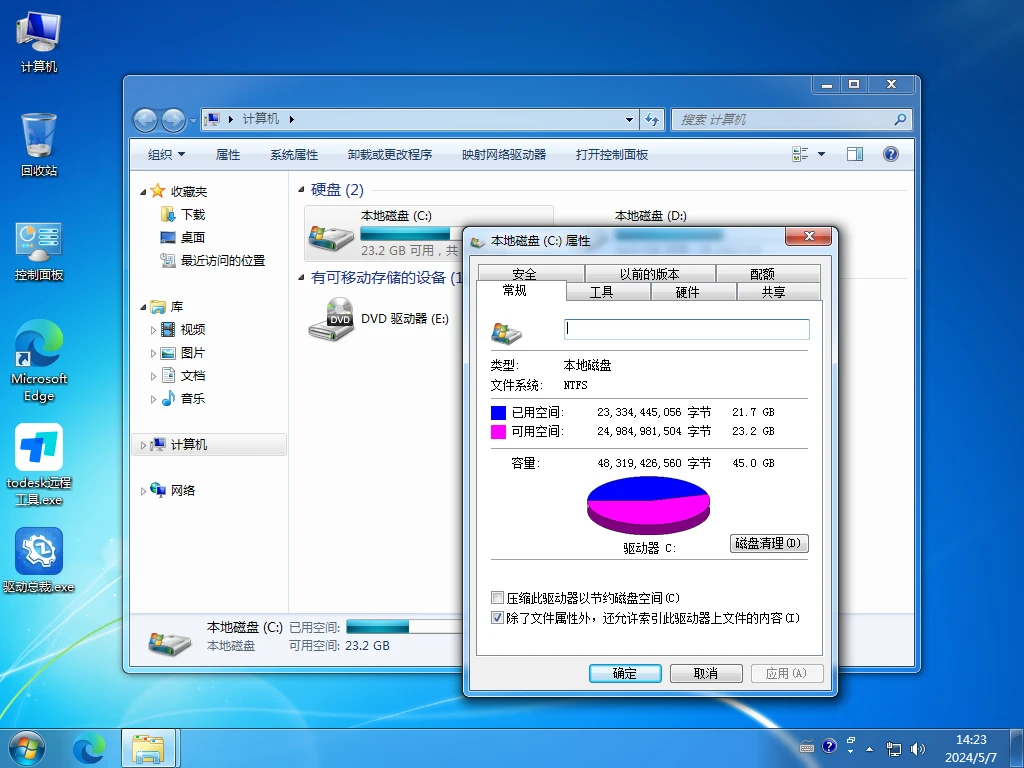Click the Explorer back navigation button
1024x768 pixels.
tap(145, 120)
